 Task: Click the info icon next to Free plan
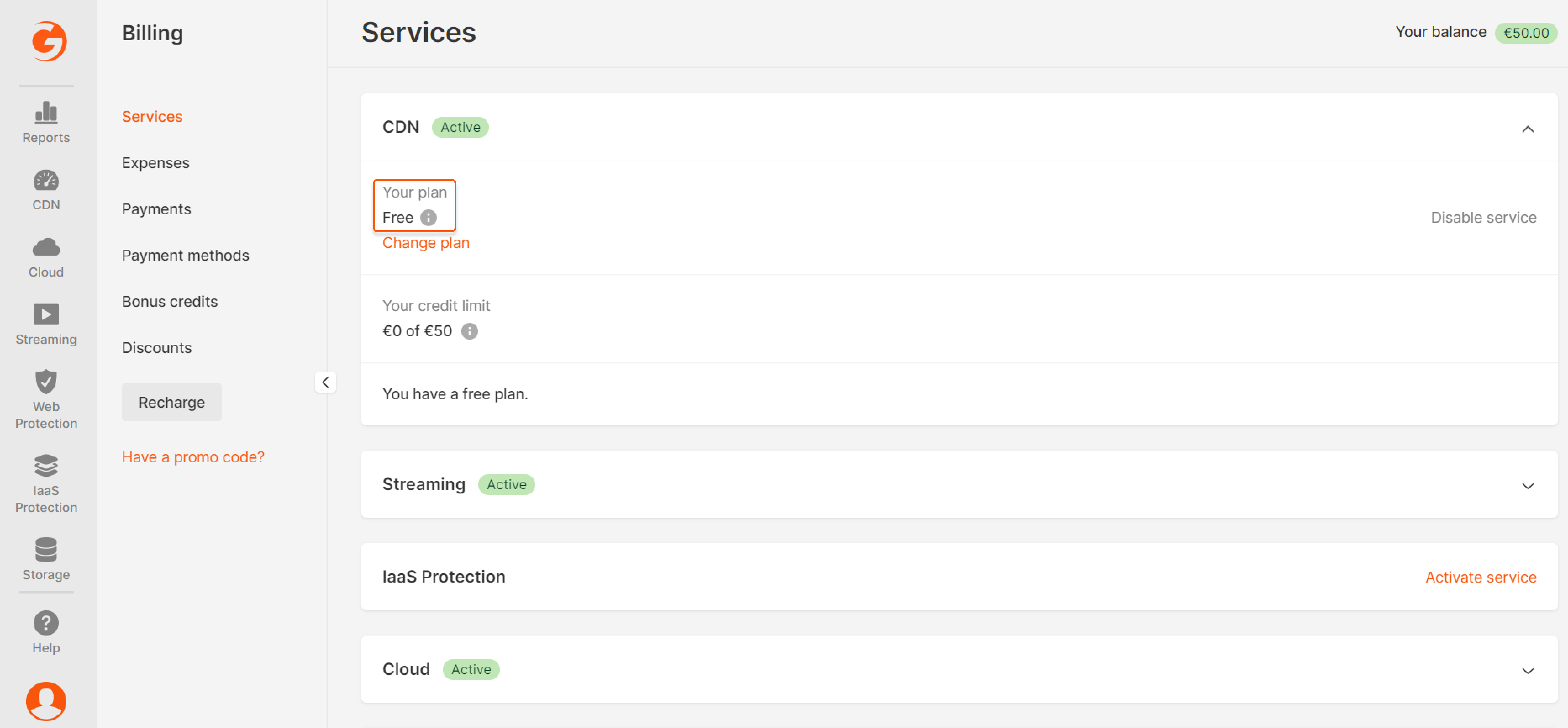(x=429, y=218)
